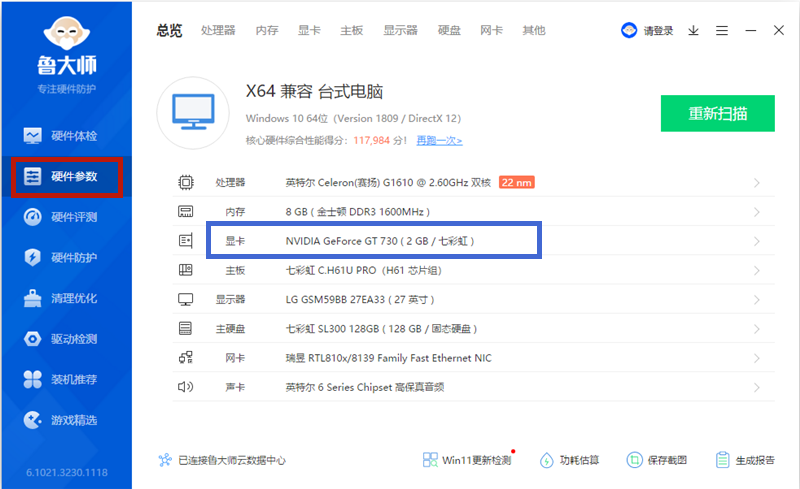Viewport: 800px width, 489px height.
Task: Open 硬件防护 protection section
Action: tap(60, 257)
